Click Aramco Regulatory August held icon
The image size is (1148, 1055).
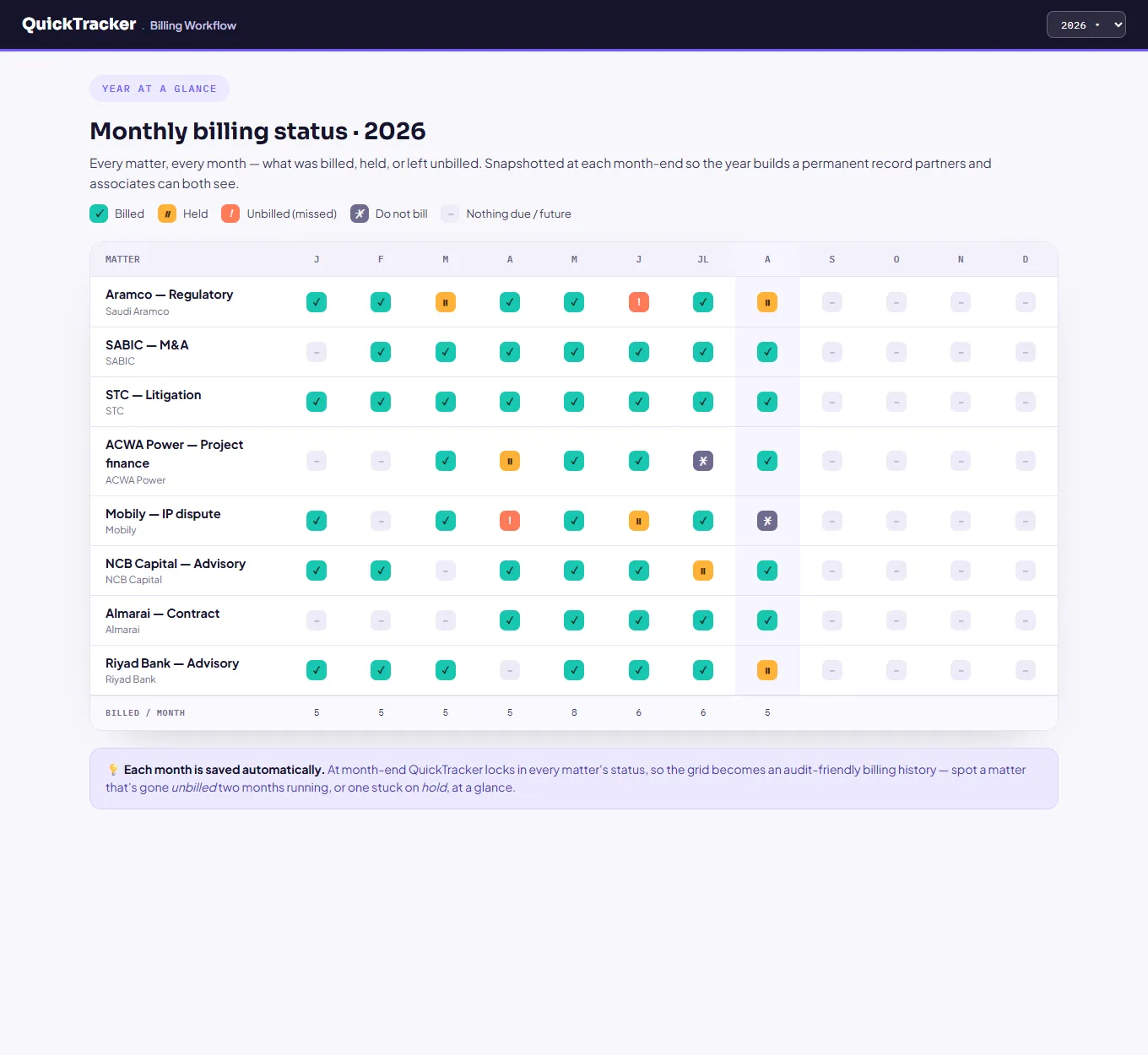767,302
